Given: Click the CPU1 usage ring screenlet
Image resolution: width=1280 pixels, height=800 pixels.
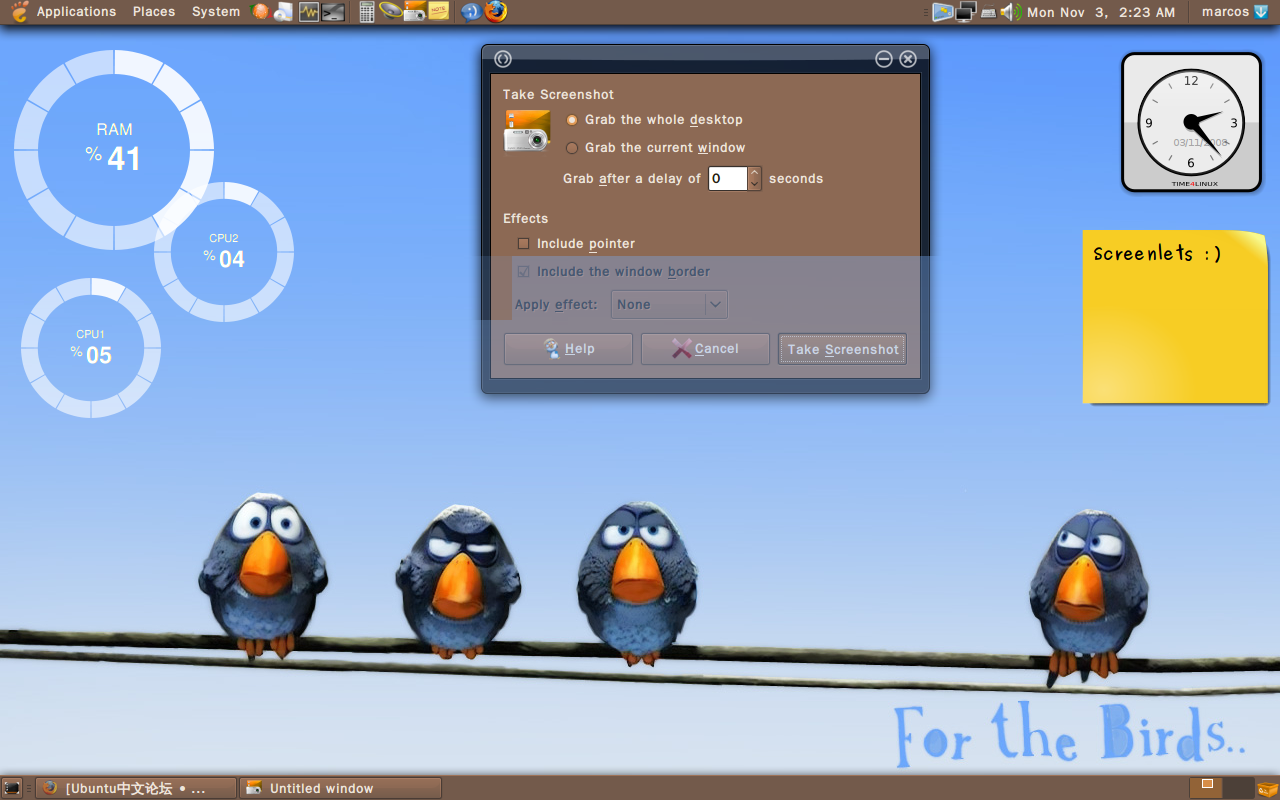Looking at the screenshot, I should pyautogui.click(x=91, y=348).
